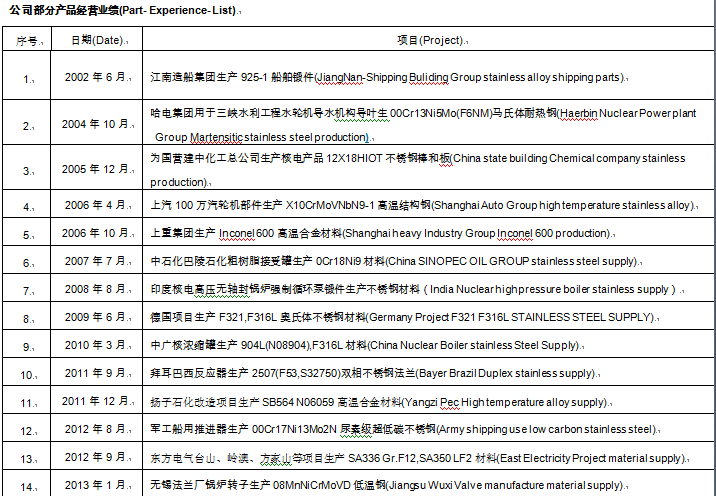
Task: Click the 日期(Date) column header
Action: coord(96,40)
